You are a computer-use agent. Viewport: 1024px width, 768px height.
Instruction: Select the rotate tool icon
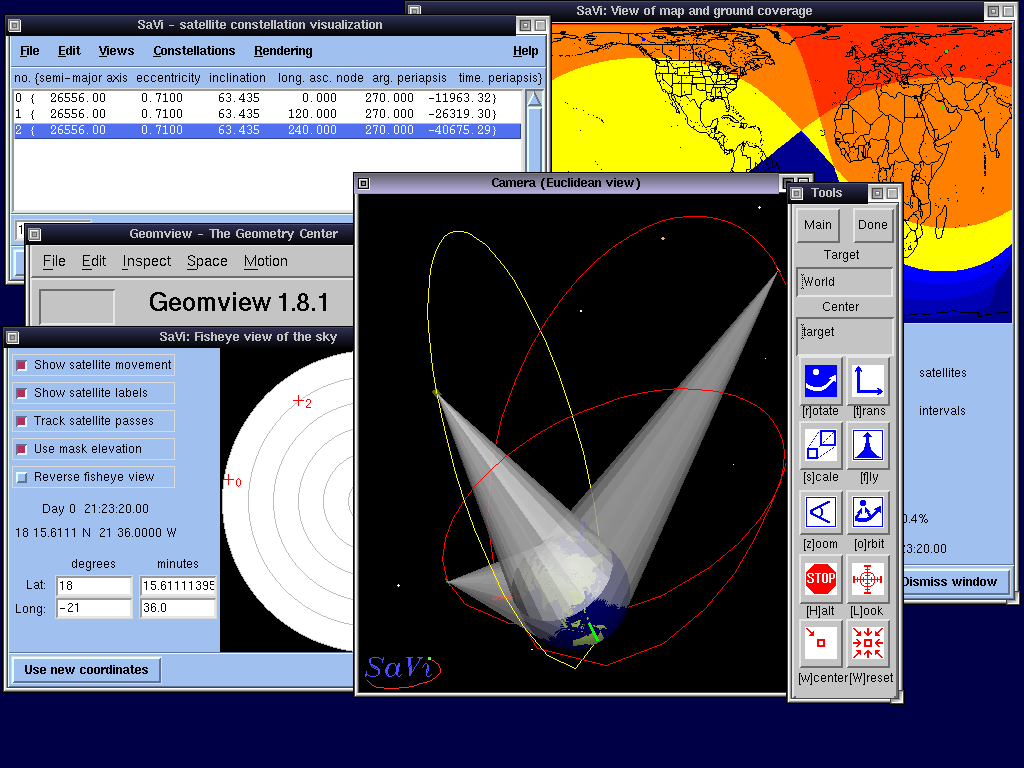821,382
